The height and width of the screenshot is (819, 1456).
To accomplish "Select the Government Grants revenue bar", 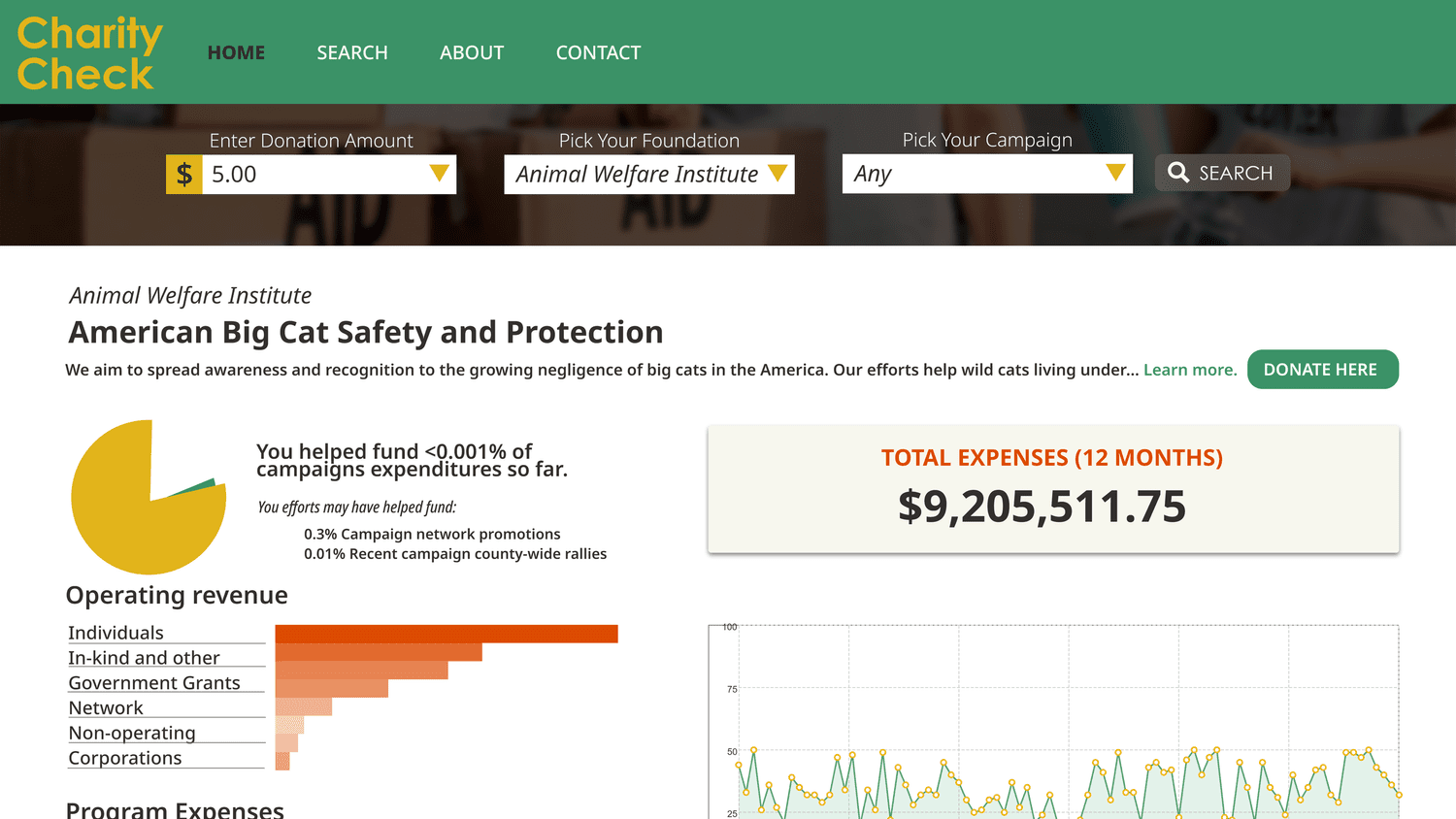I will coord(332,688).
